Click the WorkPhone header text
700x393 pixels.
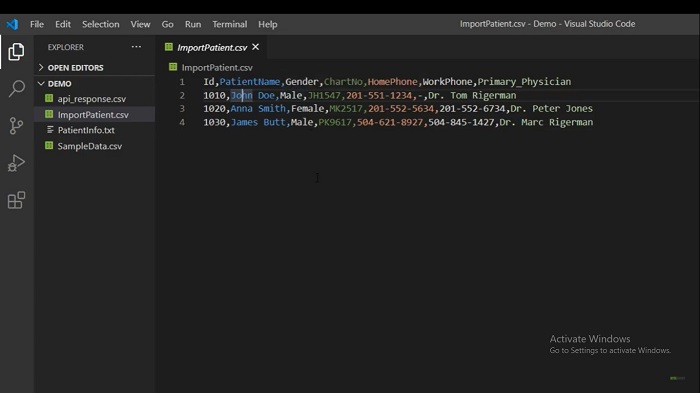[x=447, y=82]
